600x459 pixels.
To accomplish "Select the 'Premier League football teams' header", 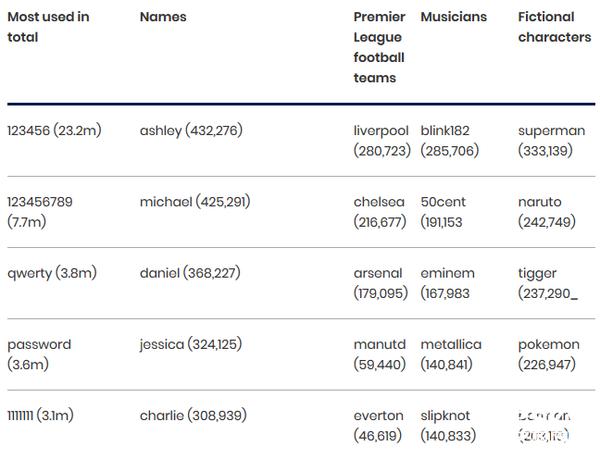I will pos(379,47).
